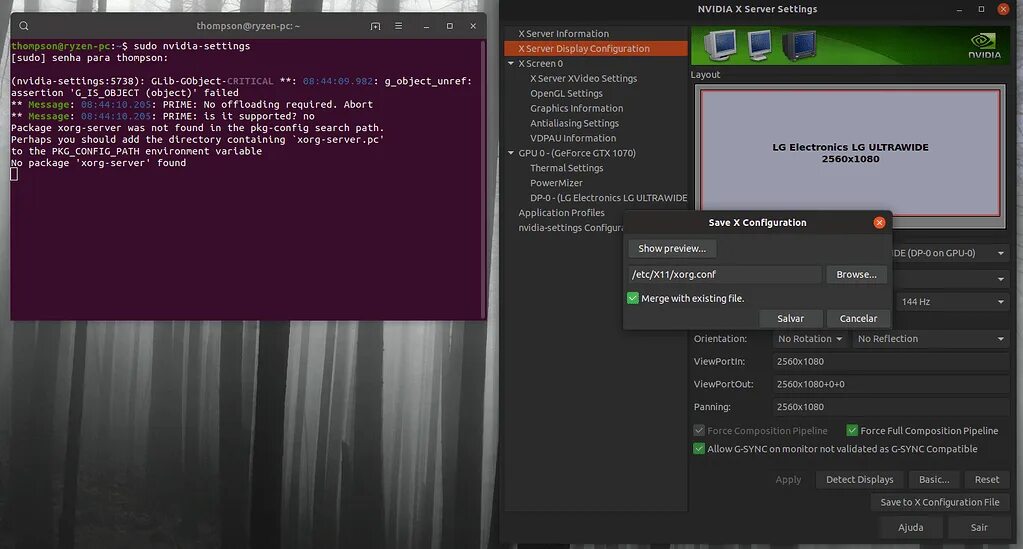Click Sair quit button
The width and height of the screenshot is (1023, 549).
(979, 527)
